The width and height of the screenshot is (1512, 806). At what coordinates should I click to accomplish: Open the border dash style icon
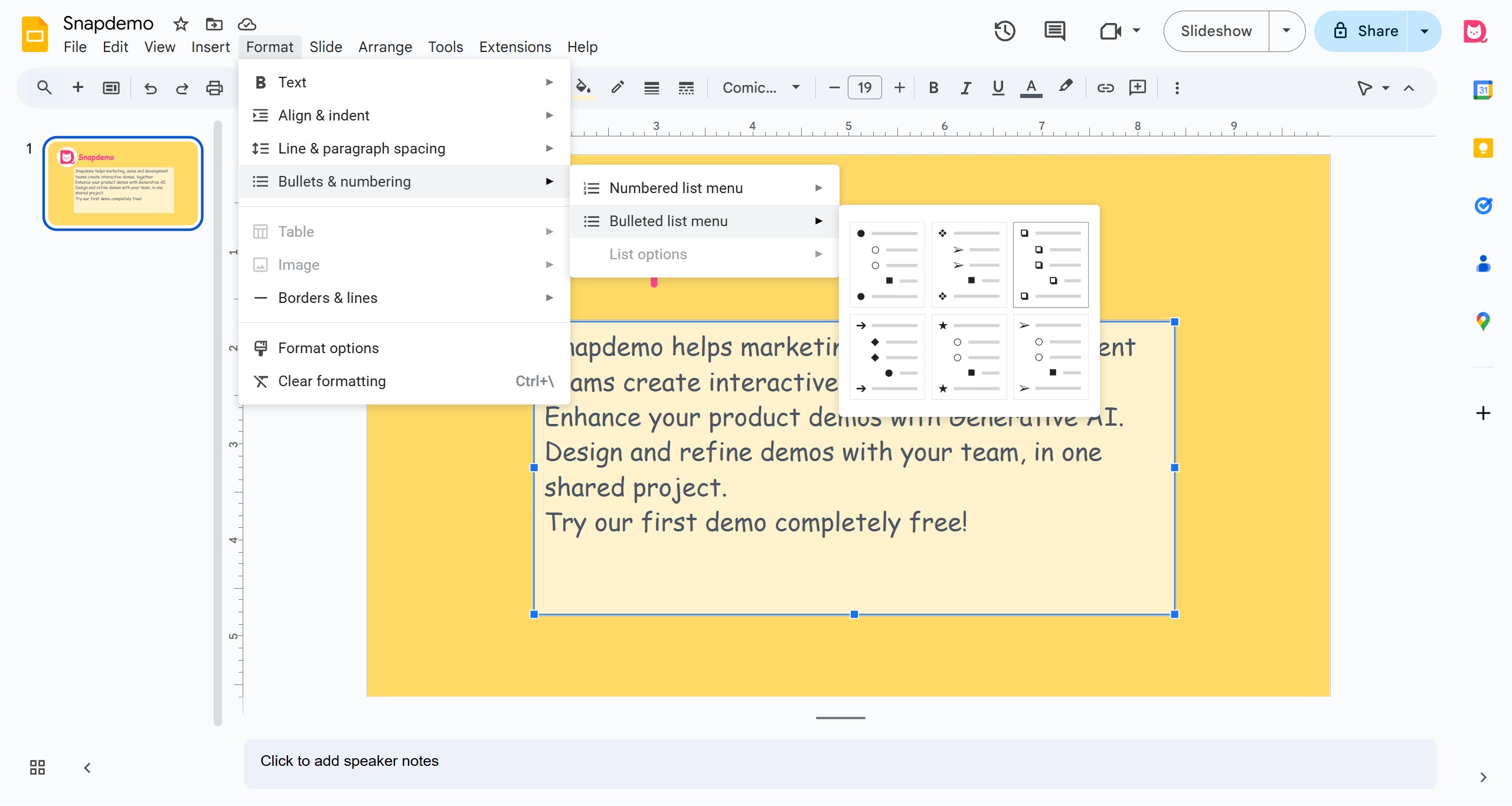(686, 88)
